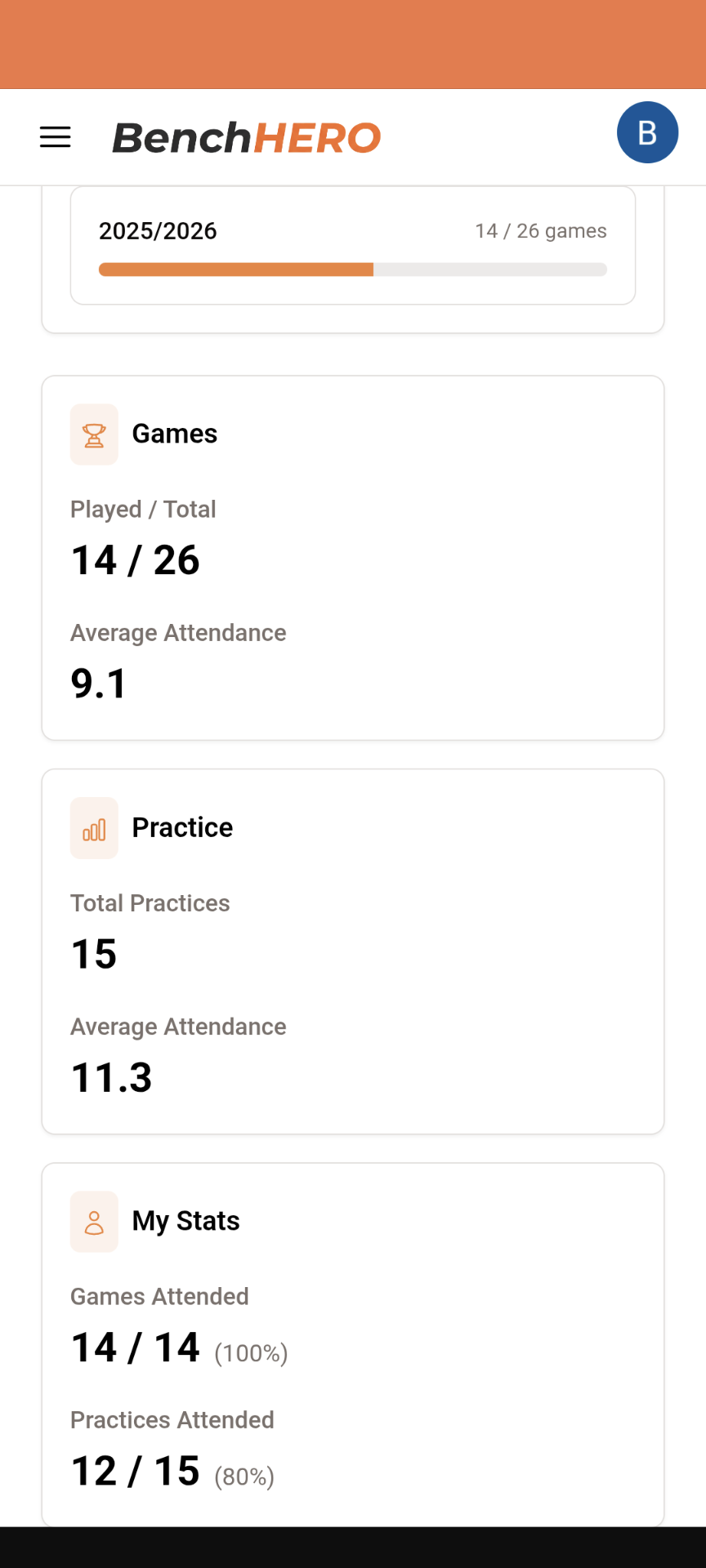Screen dimensions: 706x1568
Task: Open the hamburger navigation menu
Action: 55,137
